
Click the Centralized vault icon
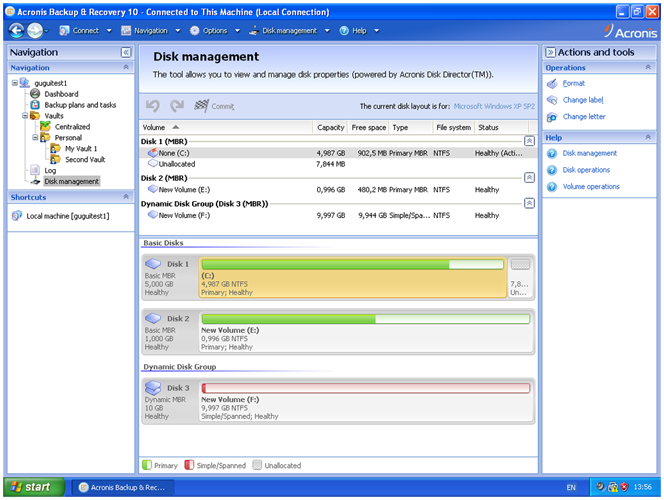[x=45, y=126]
